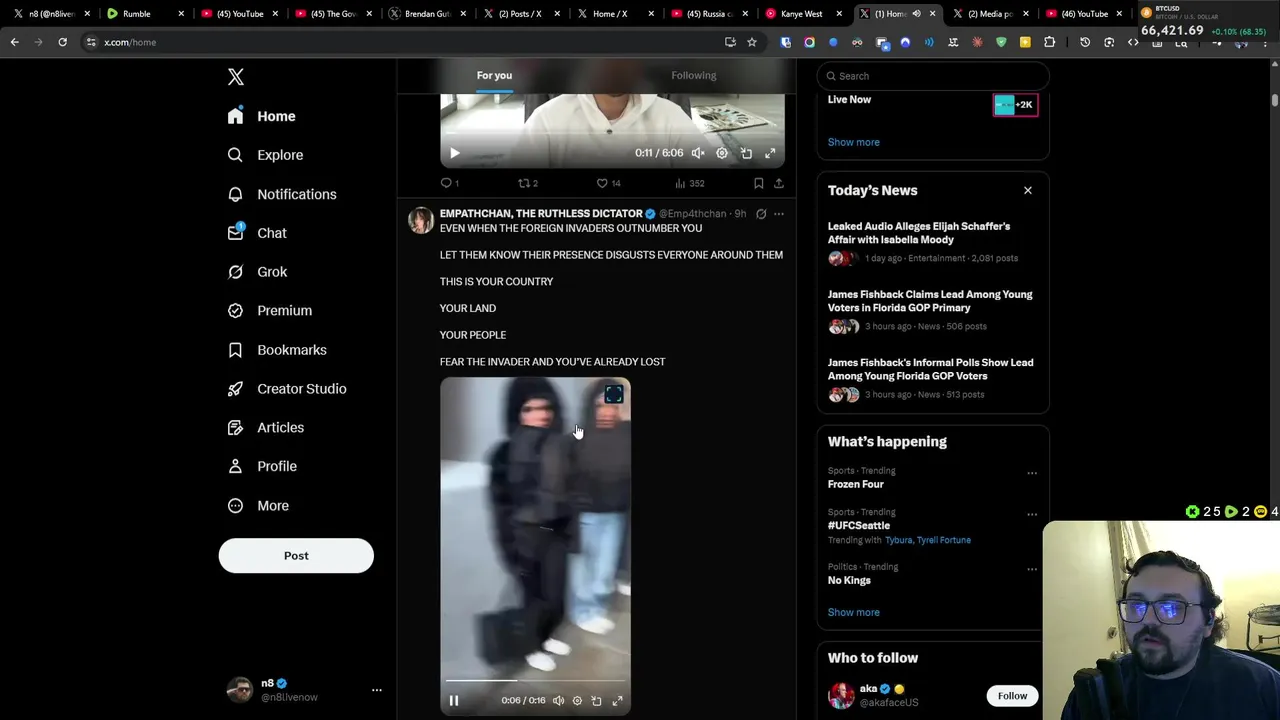Reply to the post with 1 comment
The height and width of the screenshot is (720, 1280).
pos(449,183)
